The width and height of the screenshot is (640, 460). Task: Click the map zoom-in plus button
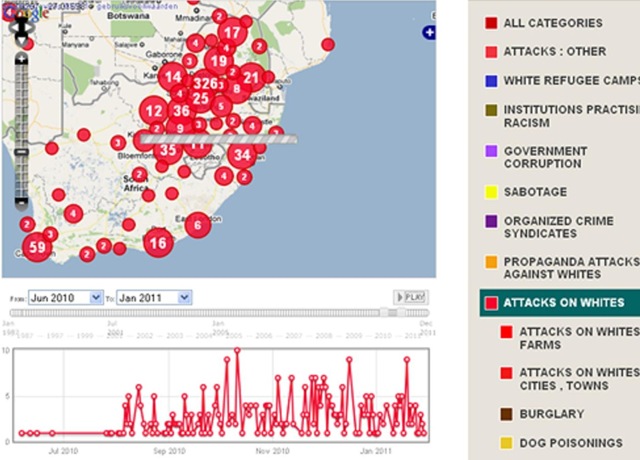22,60
